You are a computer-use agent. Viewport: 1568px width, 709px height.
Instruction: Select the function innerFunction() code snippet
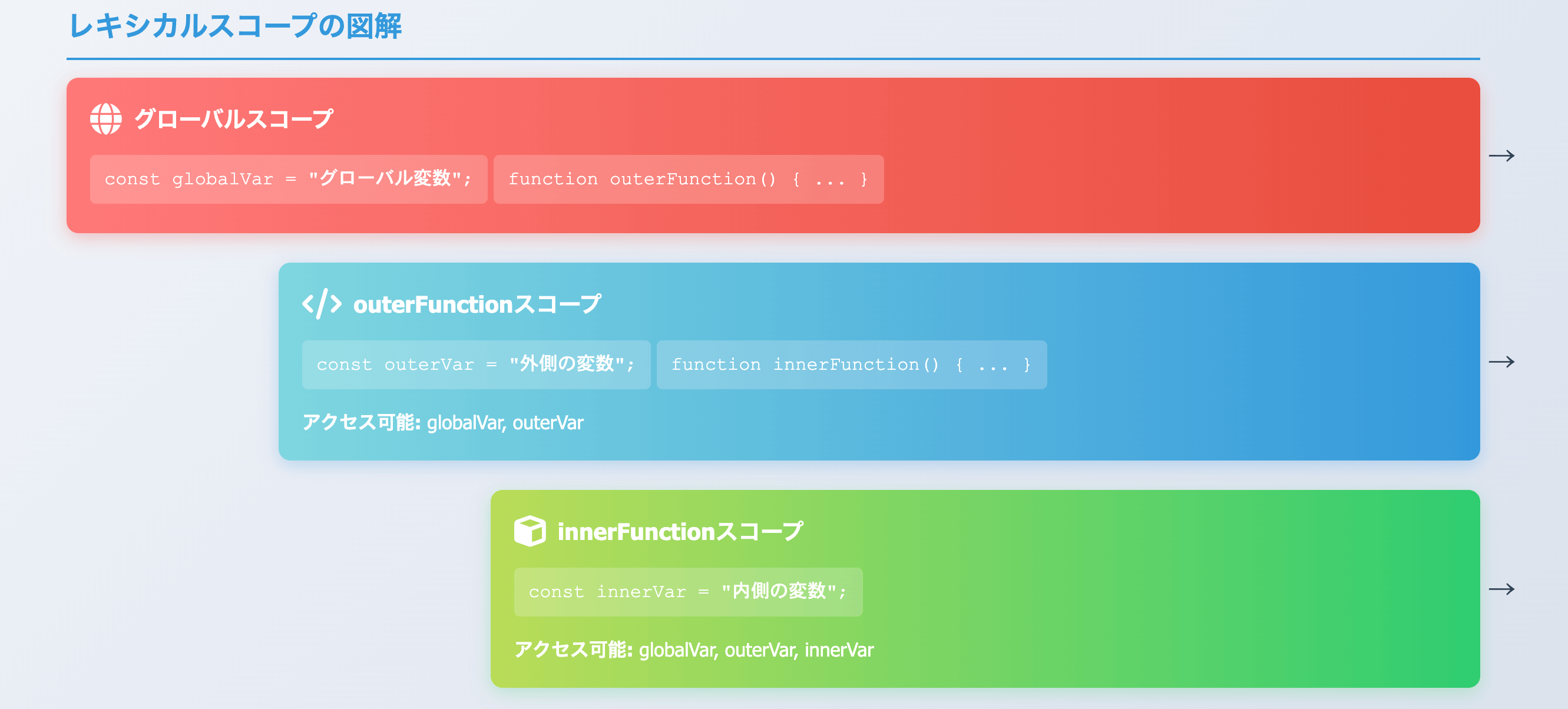(x=851, y=365)
